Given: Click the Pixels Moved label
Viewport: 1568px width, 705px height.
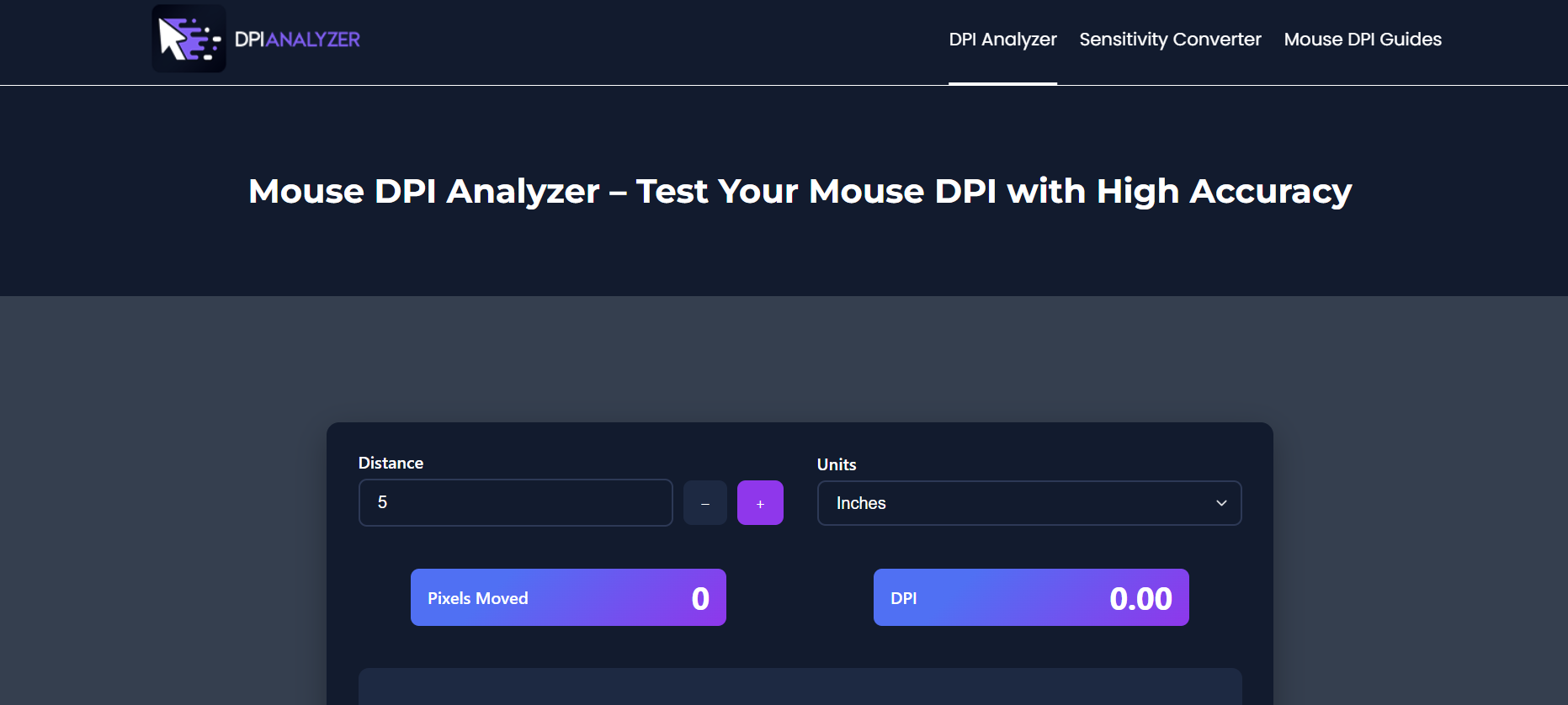Looking at the screenshot, I should [x=478, y=598].
